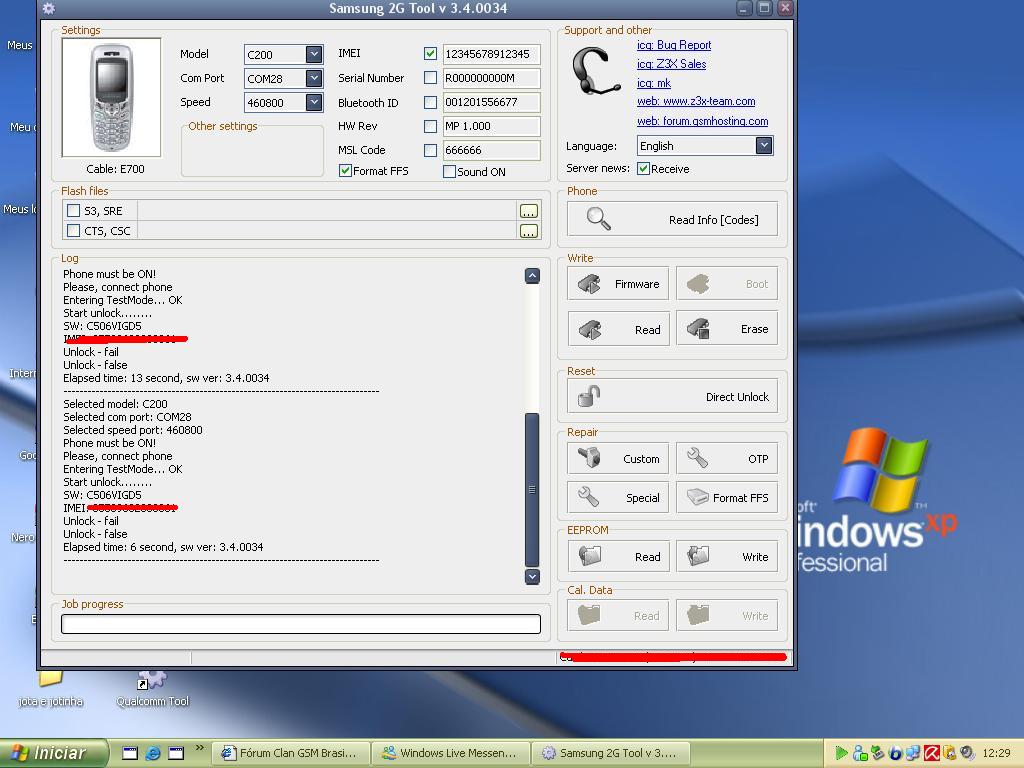This screenshot has width=1024, height=768.
Task: Click the log scrollbar thumb
Action: pyautogui.click(x=532, y=490)
